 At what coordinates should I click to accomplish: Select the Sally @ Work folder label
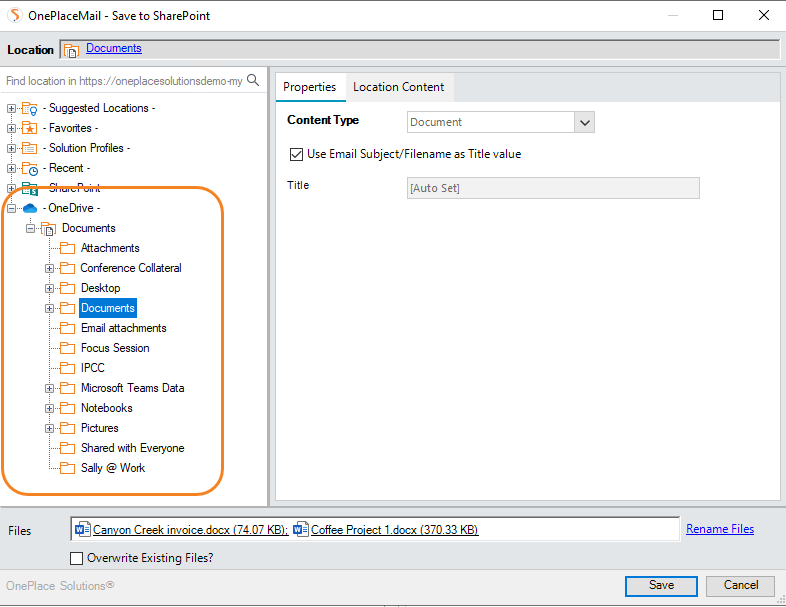[113, 468]
